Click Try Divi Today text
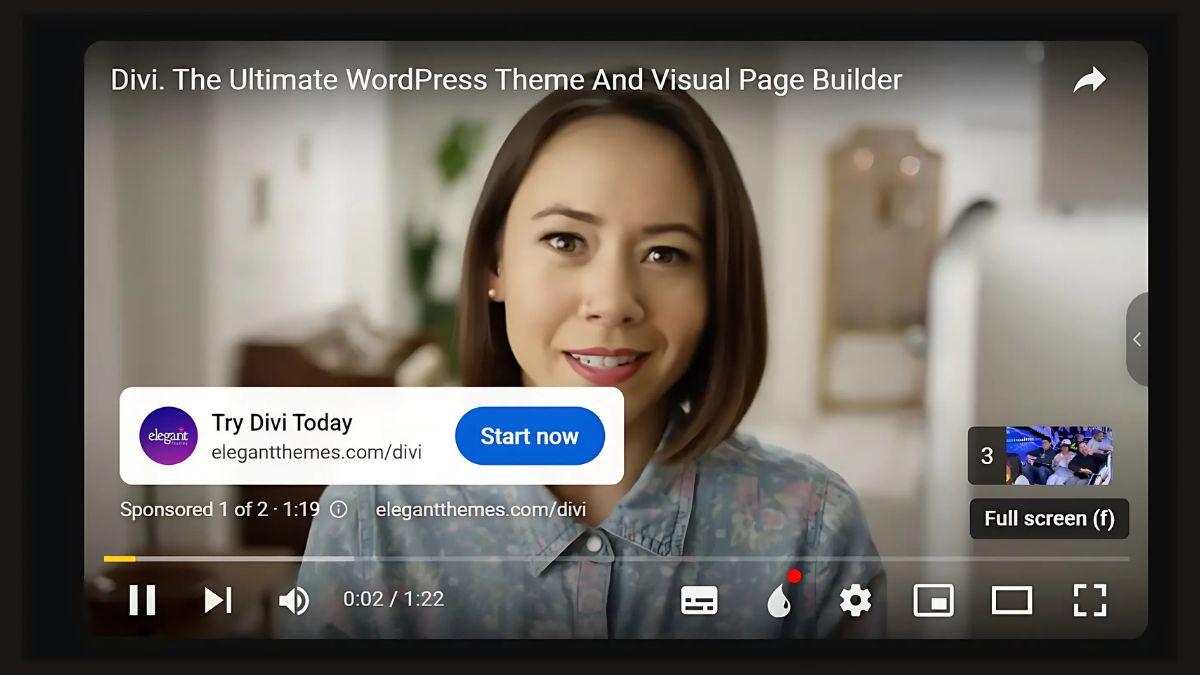This screenshot has height=675, width=1200. tap(282, 423)
